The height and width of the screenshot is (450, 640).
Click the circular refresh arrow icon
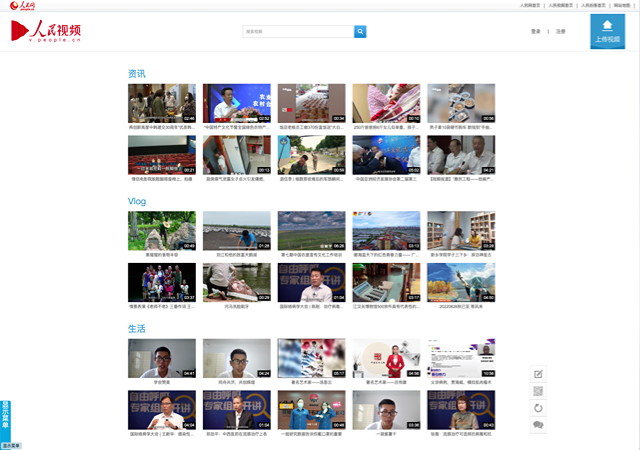pos(538,408)
